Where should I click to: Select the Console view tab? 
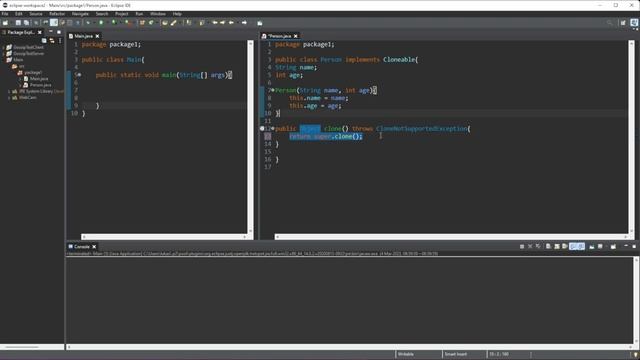(81, 247)
